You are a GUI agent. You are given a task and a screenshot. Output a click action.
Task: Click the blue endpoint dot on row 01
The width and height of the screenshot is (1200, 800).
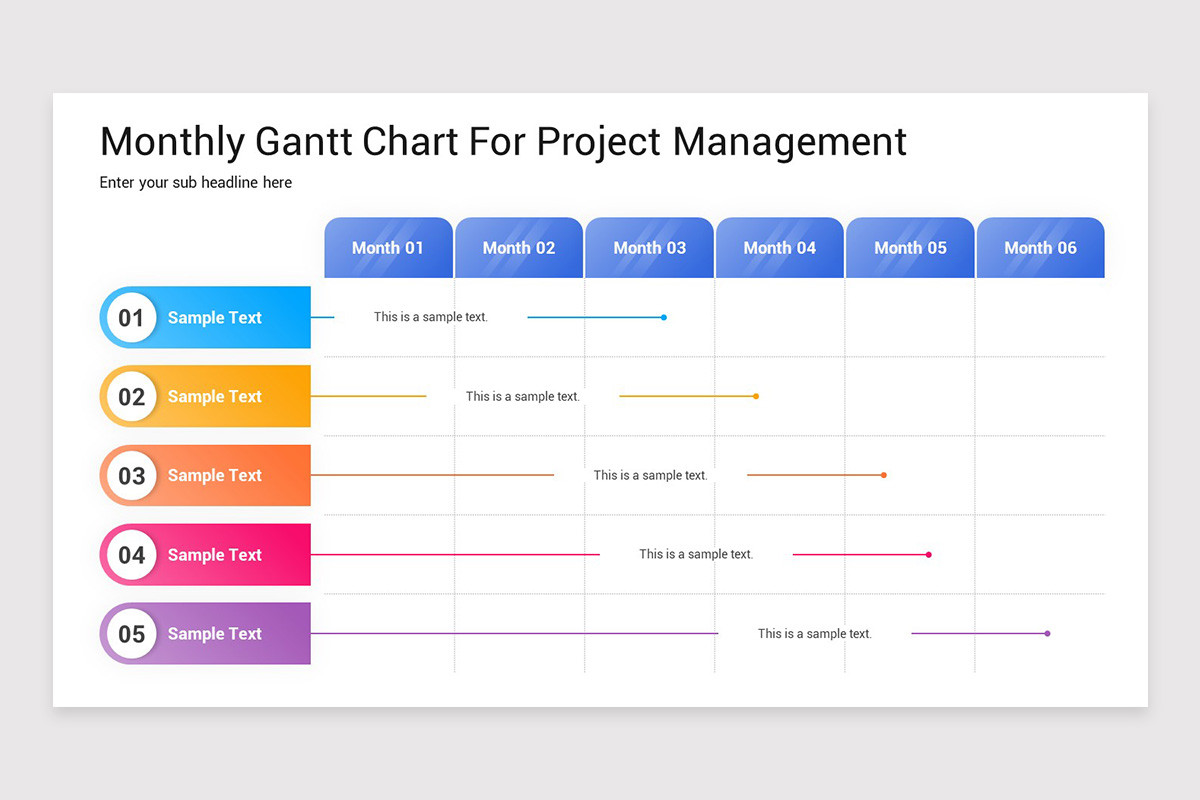point(663,317)
